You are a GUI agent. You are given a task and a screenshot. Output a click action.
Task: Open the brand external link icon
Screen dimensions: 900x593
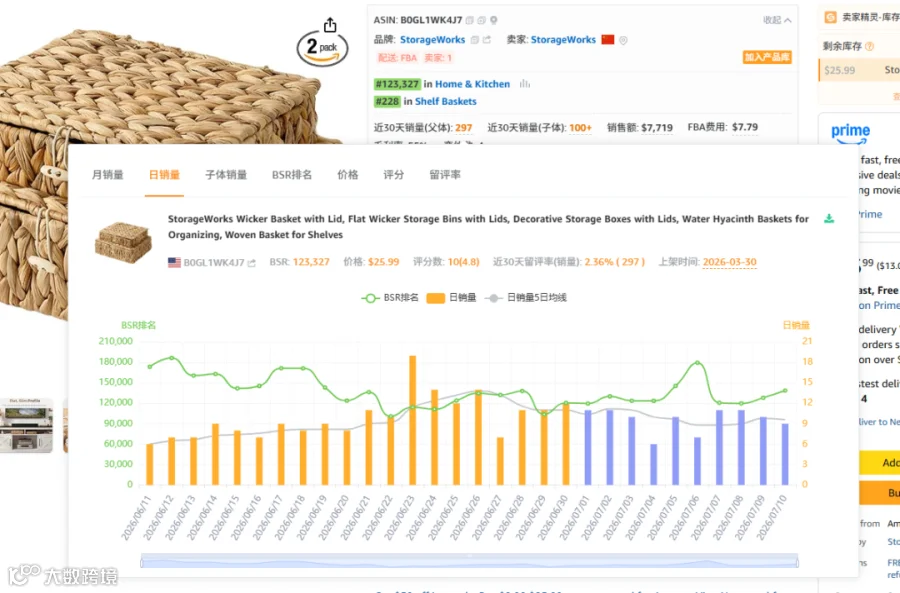coord(487,40)
